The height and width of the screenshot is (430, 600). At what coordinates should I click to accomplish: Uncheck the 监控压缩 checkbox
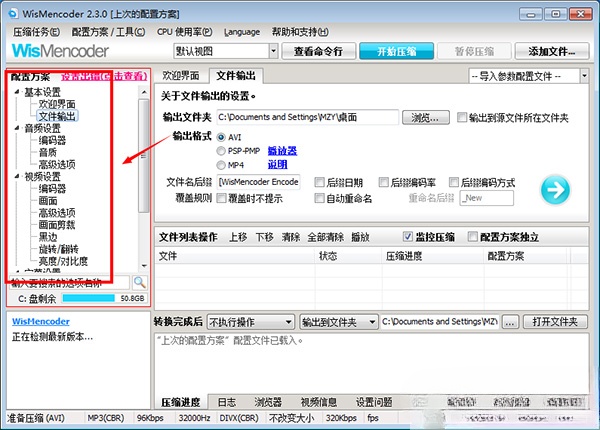[408, 237]
